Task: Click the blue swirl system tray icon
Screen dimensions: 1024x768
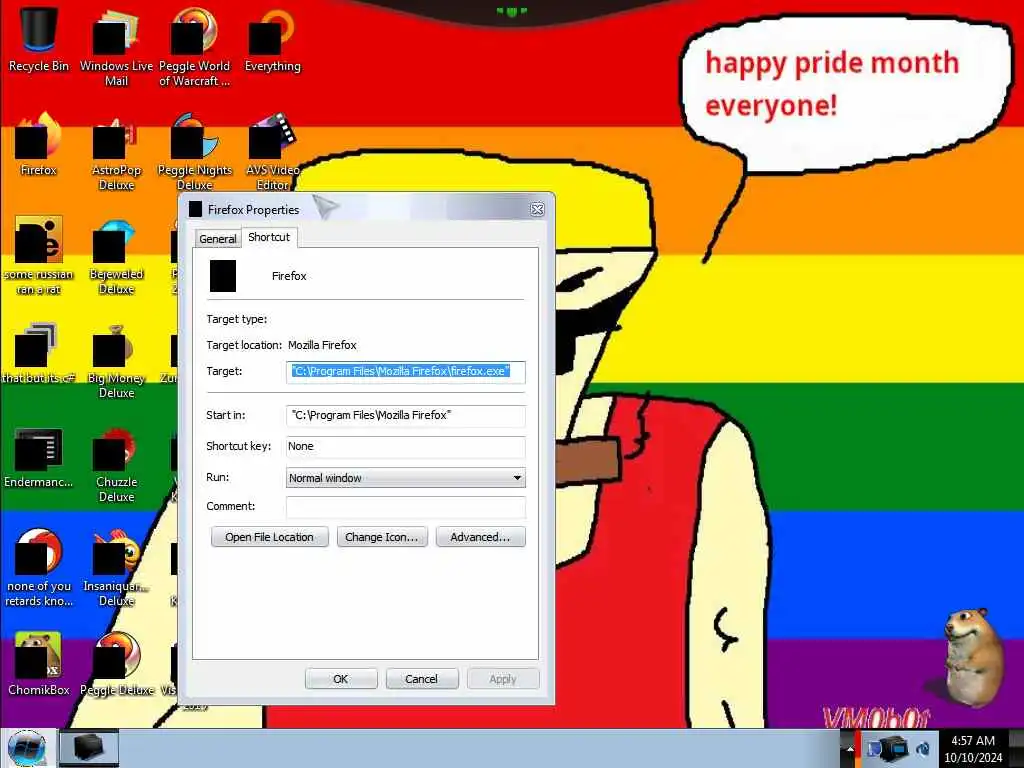Action: click(923, 748)
